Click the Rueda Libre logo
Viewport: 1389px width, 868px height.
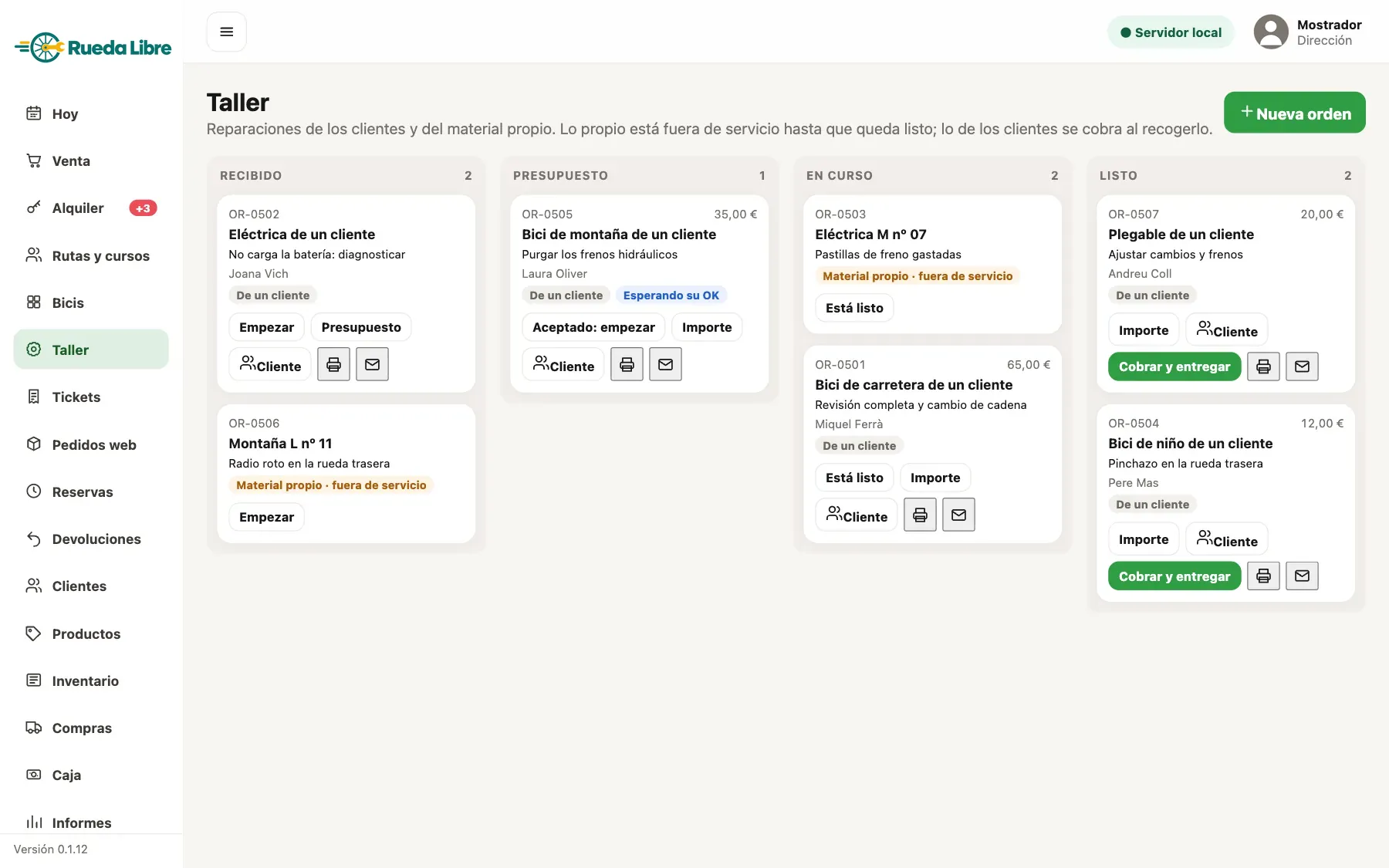[93, 48]
